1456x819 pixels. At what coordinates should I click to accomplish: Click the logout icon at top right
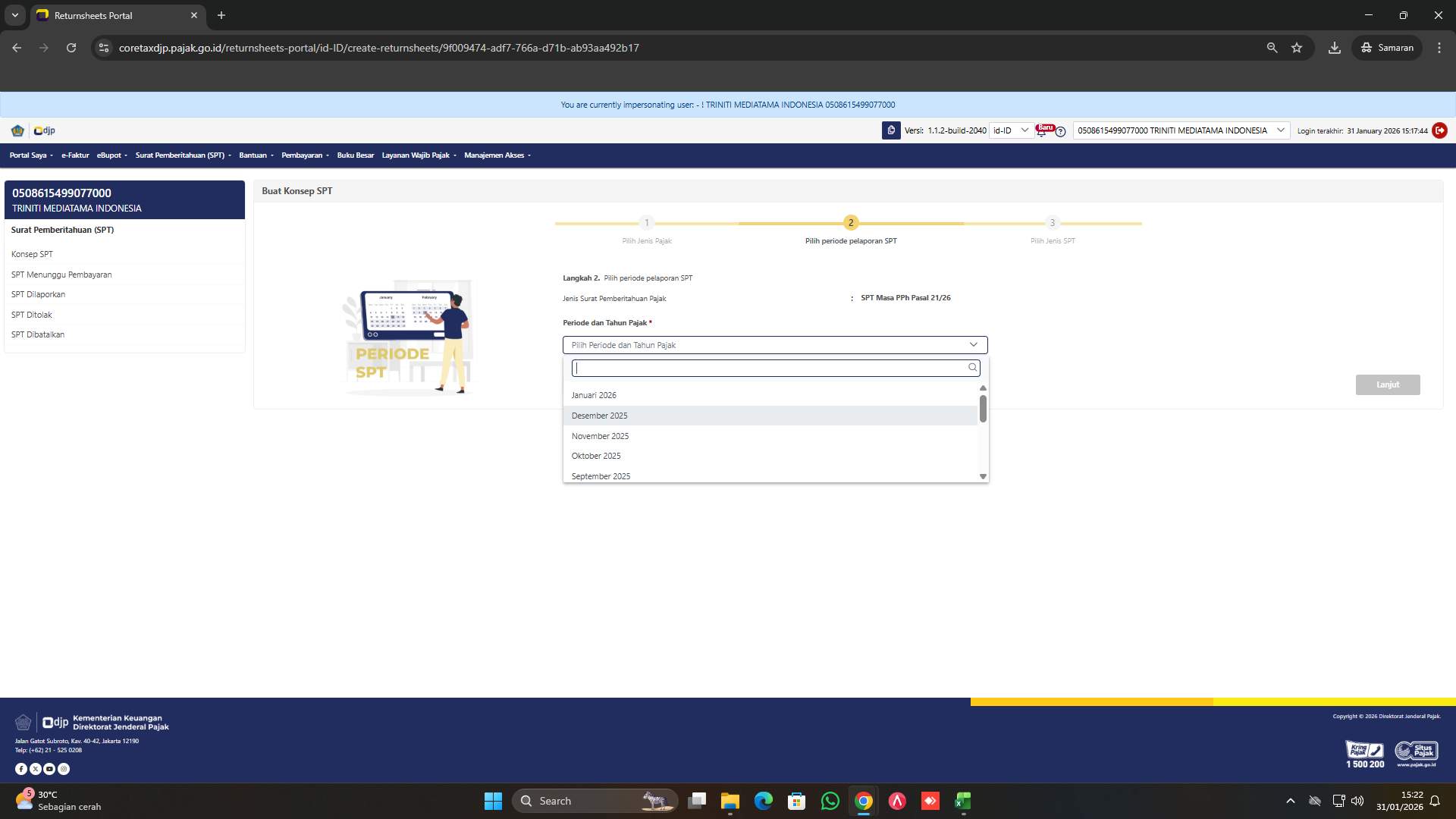(x=1439, y=130)
